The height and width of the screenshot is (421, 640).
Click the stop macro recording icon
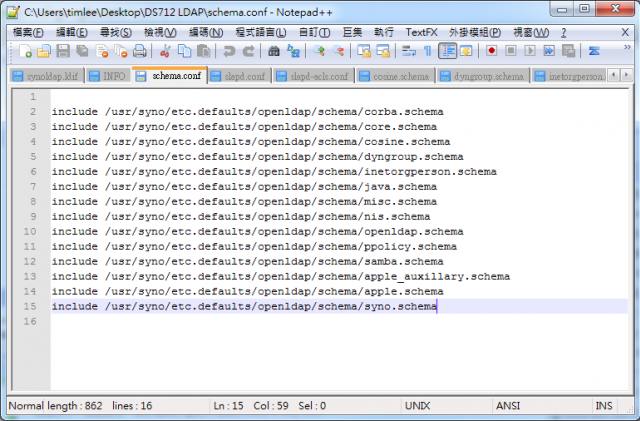(511, 51)
